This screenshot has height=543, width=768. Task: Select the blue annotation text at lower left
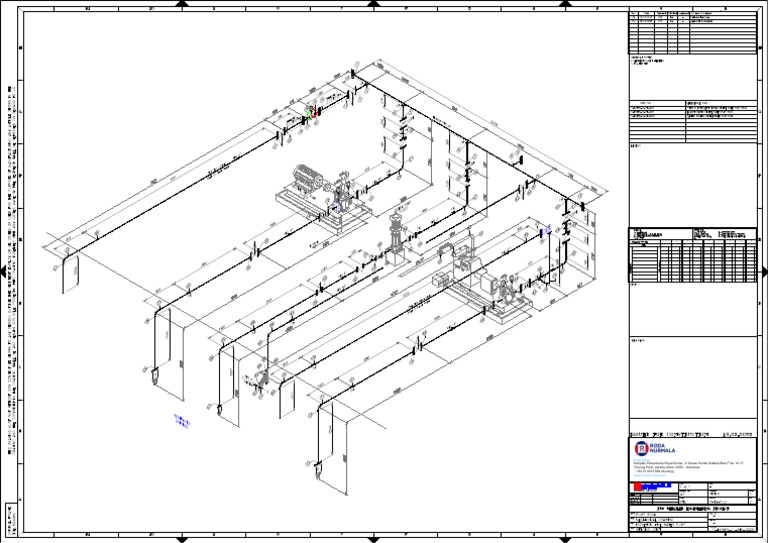click(182, 421)
